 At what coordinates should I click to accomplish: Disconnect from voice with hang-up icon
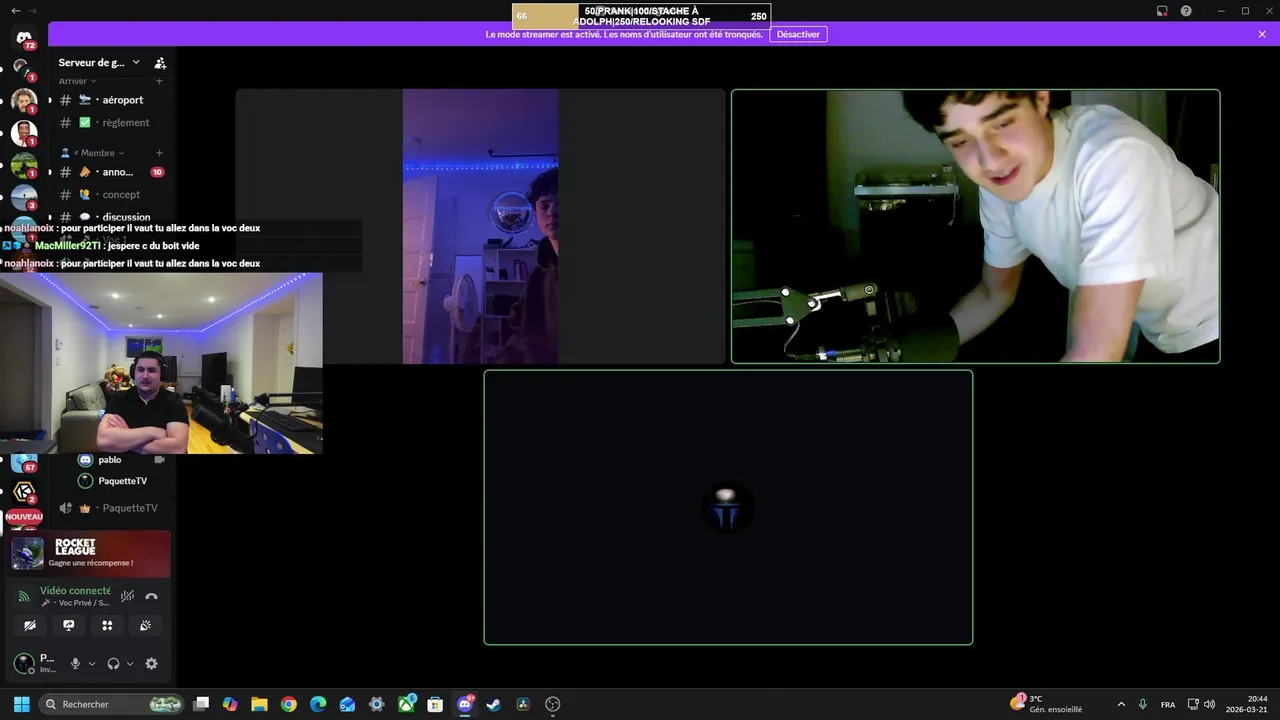(151, 596)
